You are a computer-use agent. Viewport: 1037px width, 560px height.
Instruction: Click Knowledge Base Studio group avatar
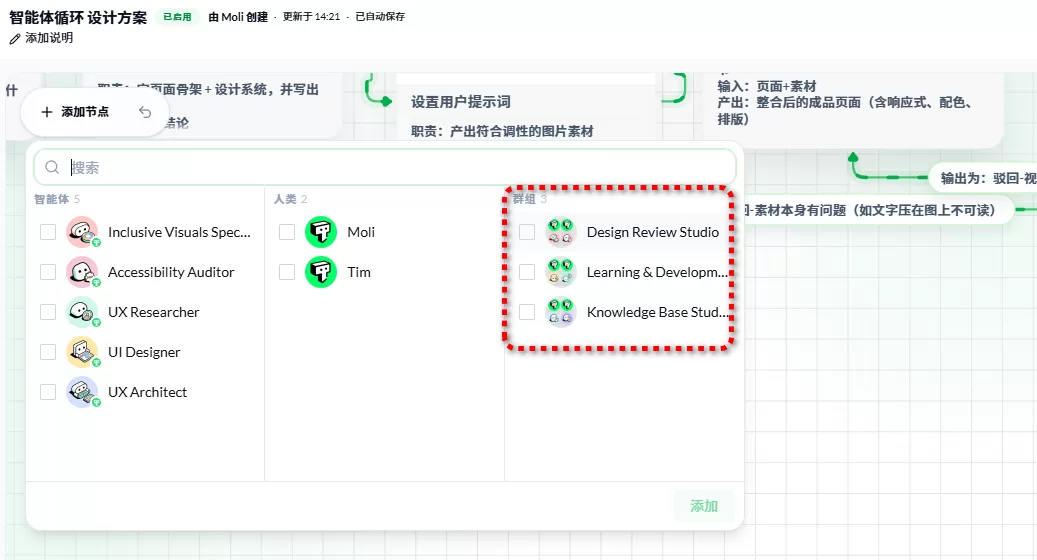click(x=561, y=312)
